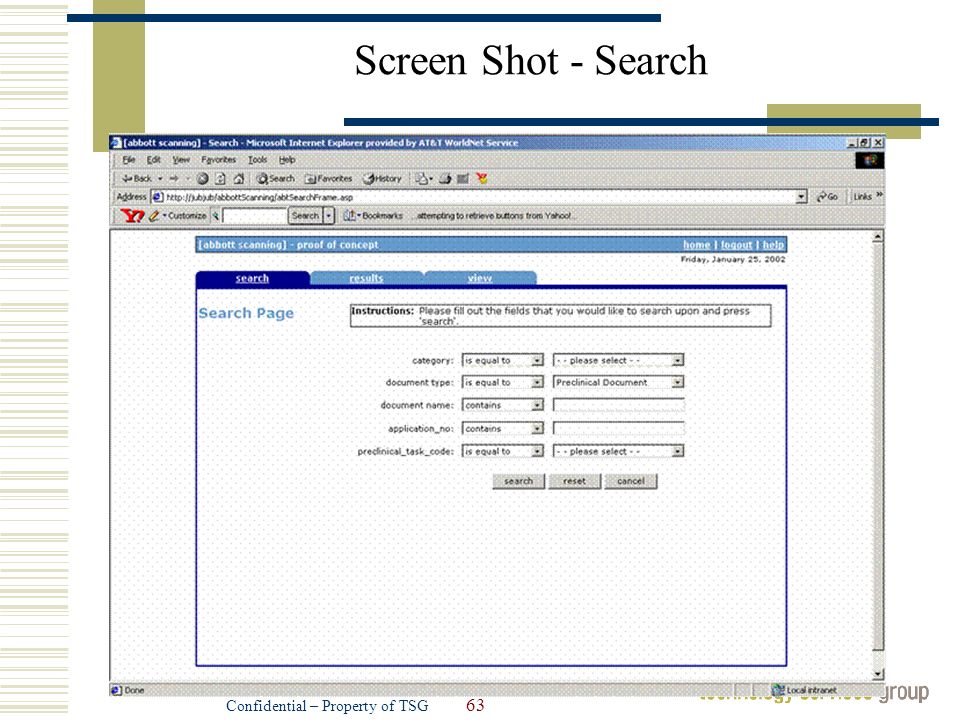Viewport: 960px width, 720px height.
Task: Click the page icon in address bar
Action: click(x=157, y=197)
